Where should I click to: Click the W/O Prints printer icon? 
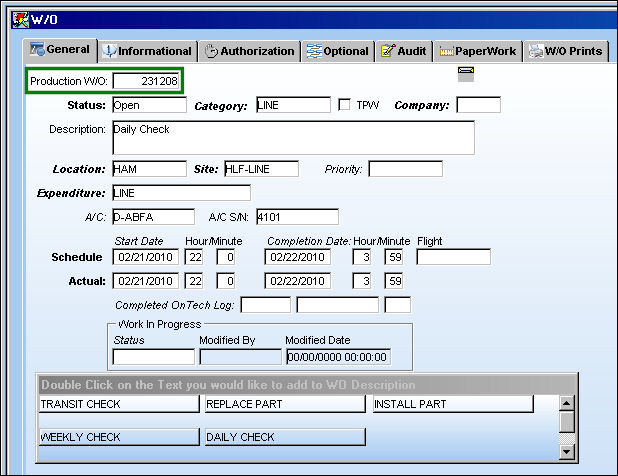point(536,51)
